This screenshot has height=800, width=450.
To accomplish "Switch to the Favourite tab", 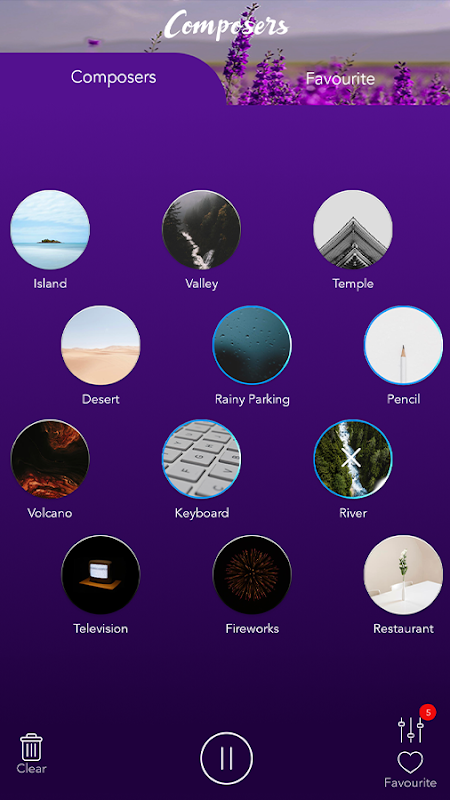I will [340, 79].
